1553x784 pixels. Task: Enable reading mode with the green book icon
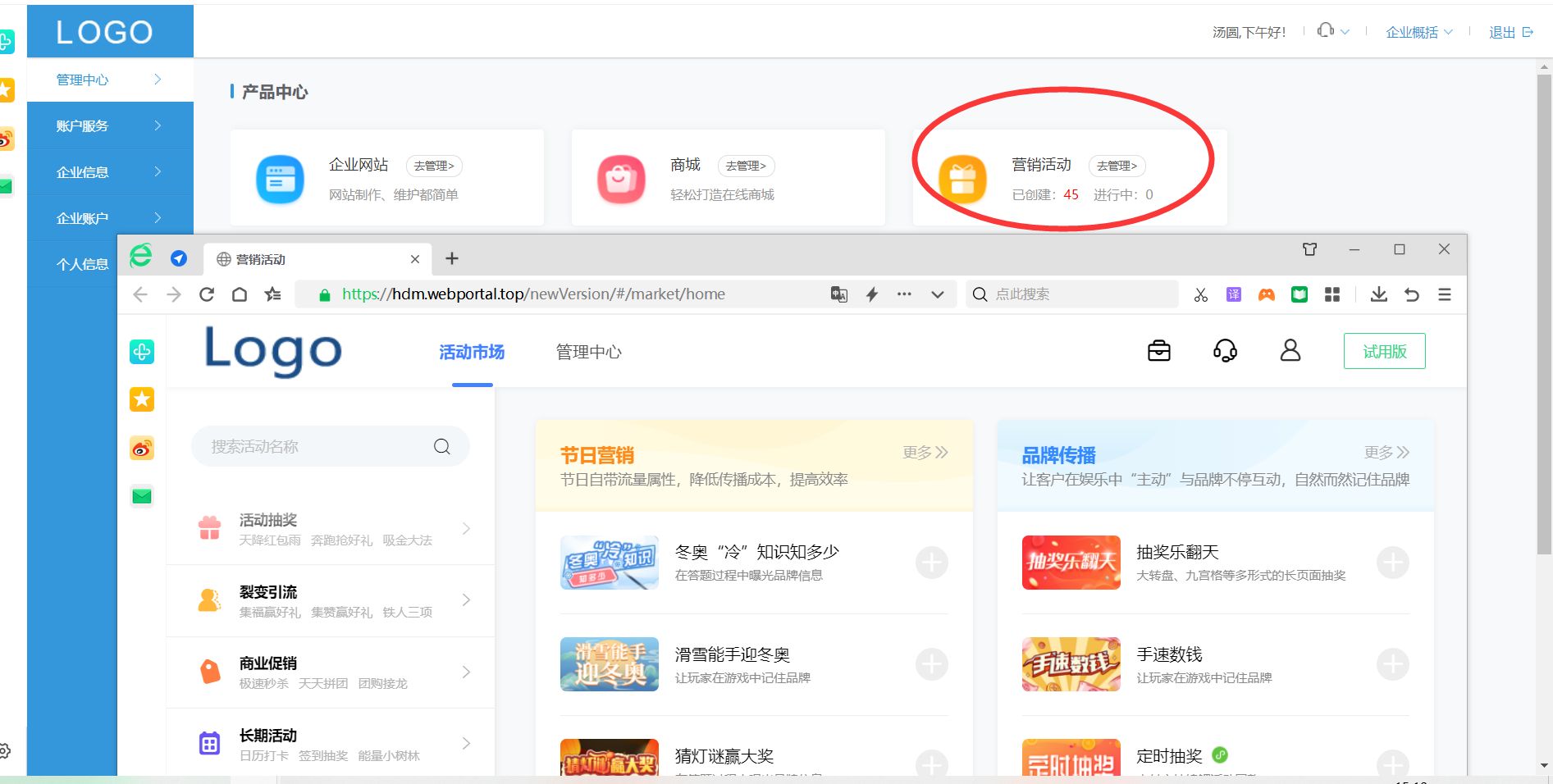pyautogui.click(x=1299, y=294)
